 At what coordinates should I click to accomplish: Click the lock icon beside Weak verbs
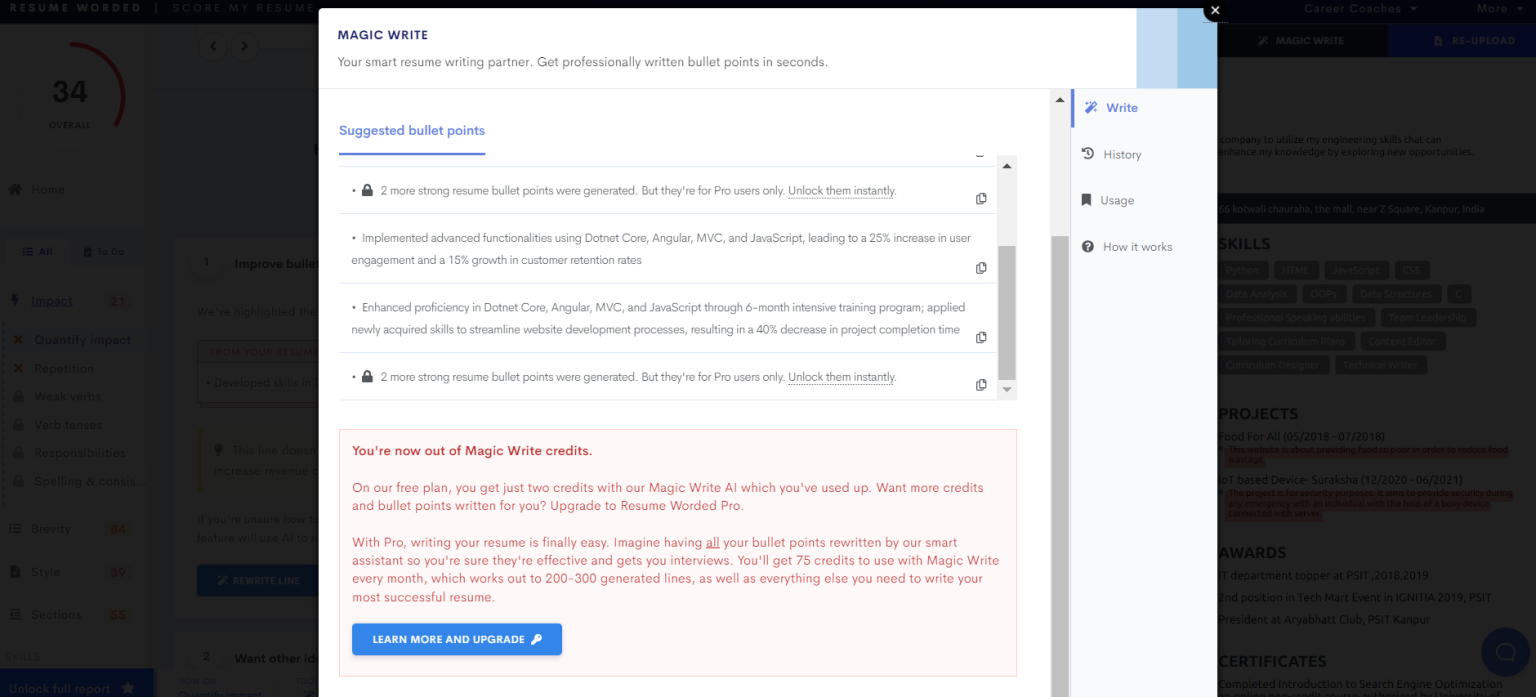[18, 396]
